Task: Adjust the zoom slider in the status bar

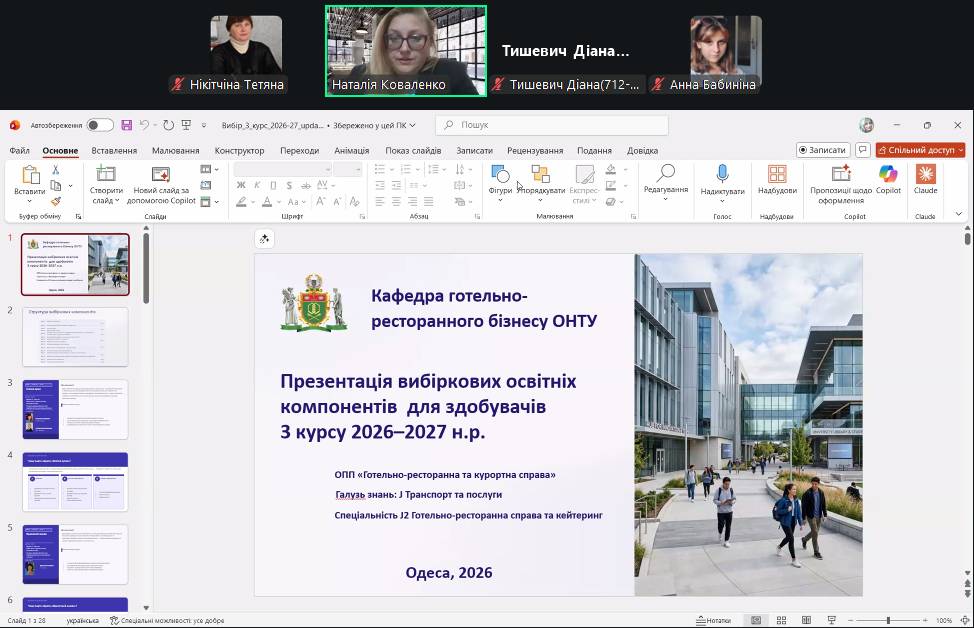Action: click(x=888, y=621)
